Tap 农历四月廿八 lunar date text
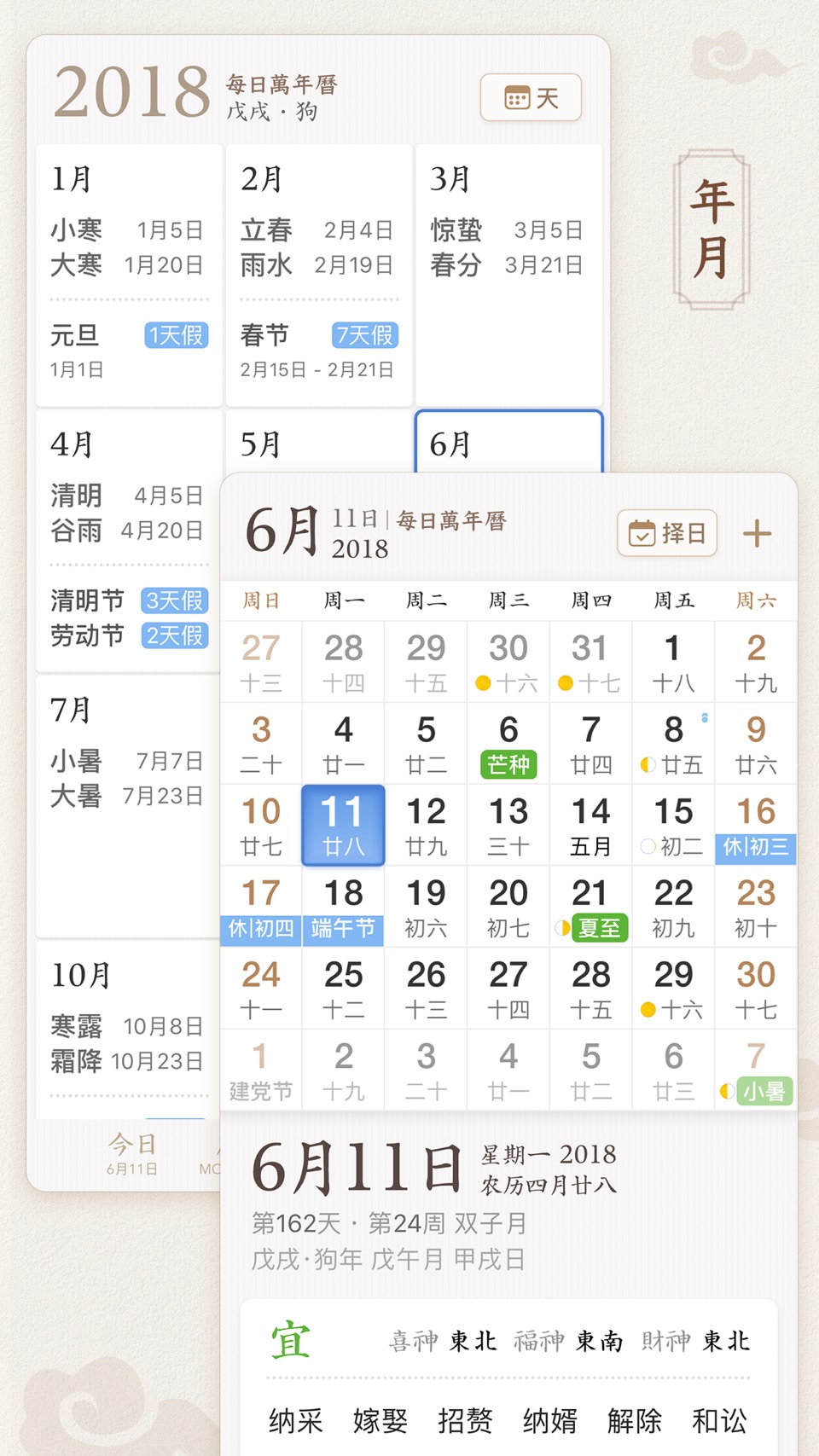Screen dimensions: 819x1456 (549, 1186)
